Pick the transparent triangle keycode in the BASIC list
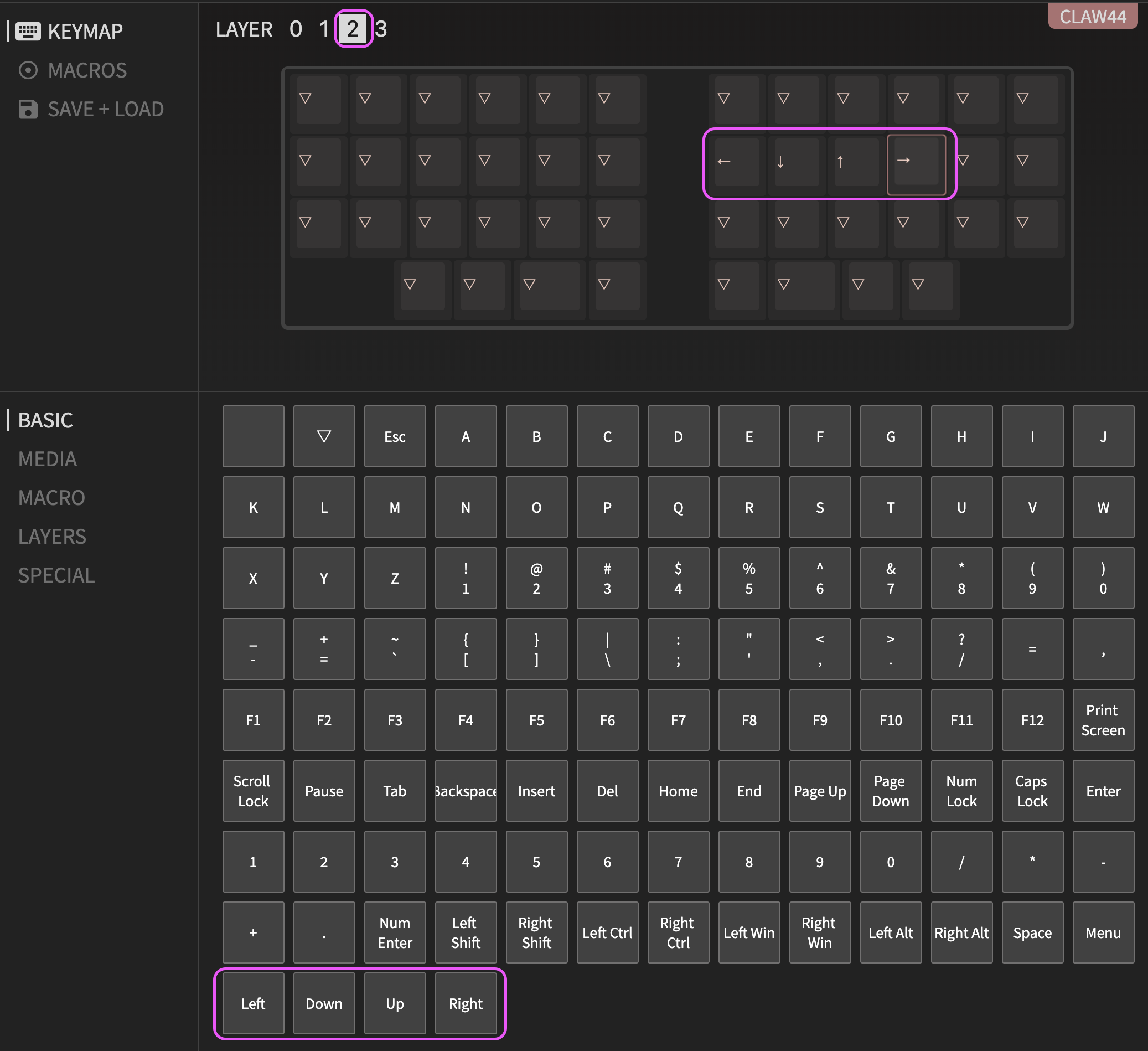Viewport: 1148px width, 1051px height. coord(324,436)
